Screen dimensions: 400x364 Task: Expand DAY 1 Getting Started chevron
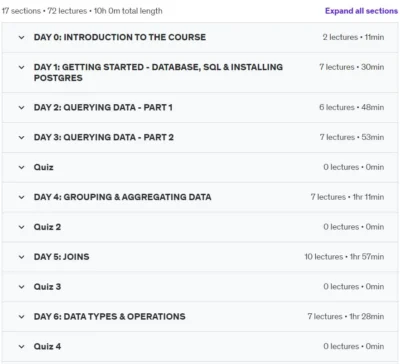click(x=21, y=67)
